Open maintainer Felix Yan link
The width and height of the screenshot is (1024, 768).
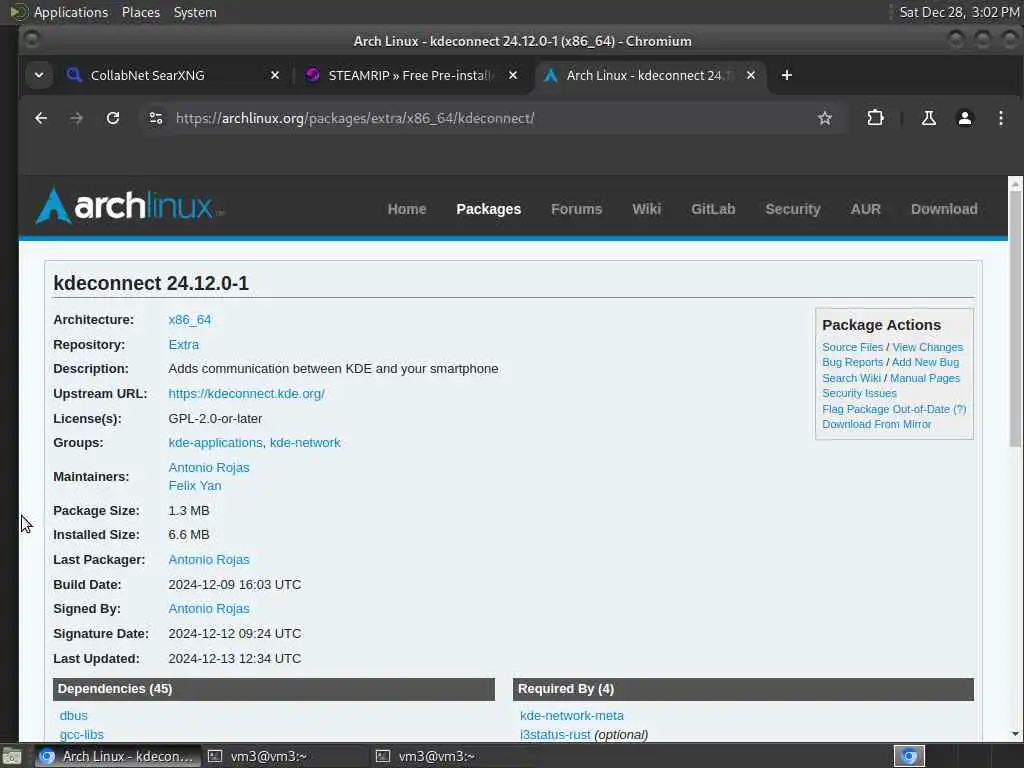[195, 486]
